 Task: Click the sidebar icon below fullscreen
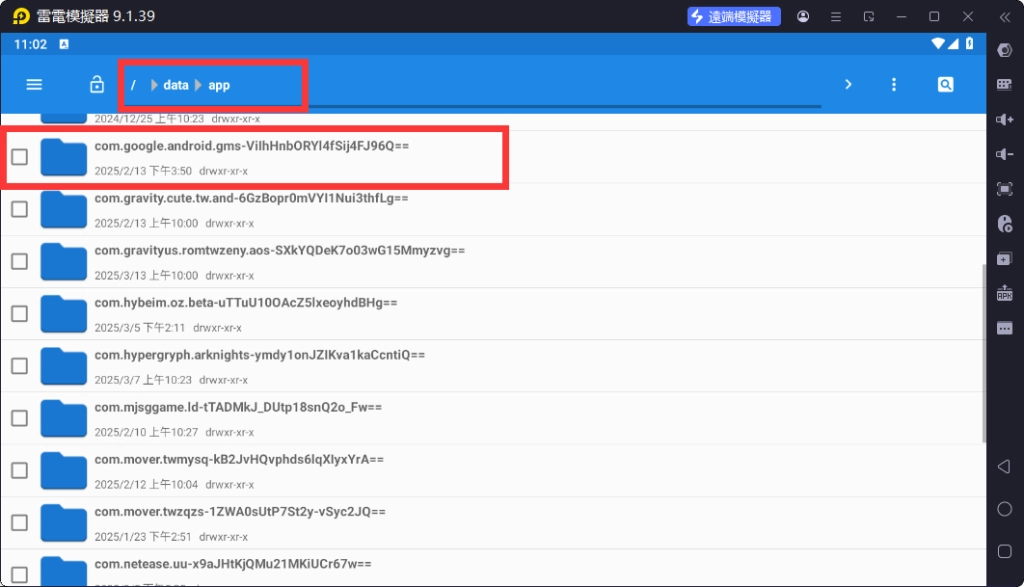(x=1004, y=224)
